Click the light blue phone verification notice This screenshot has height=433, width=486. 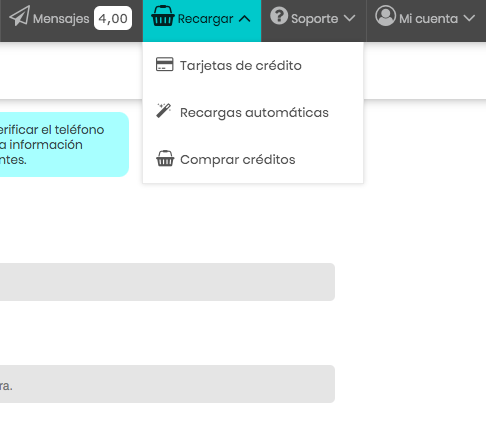click(x=64, y=144)
